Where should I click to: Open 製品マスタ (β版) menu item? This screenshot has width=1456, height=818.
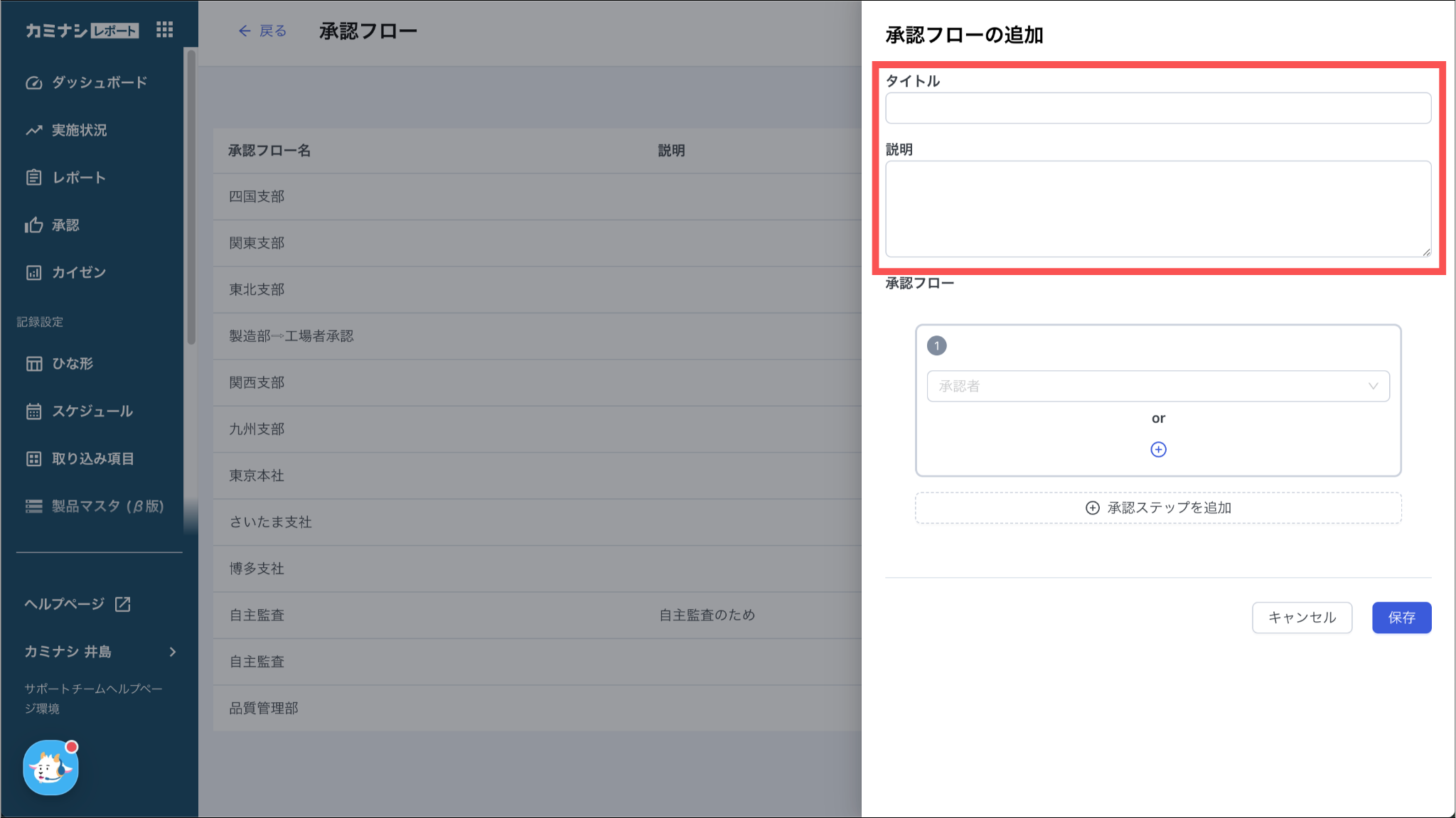(107, 506)
